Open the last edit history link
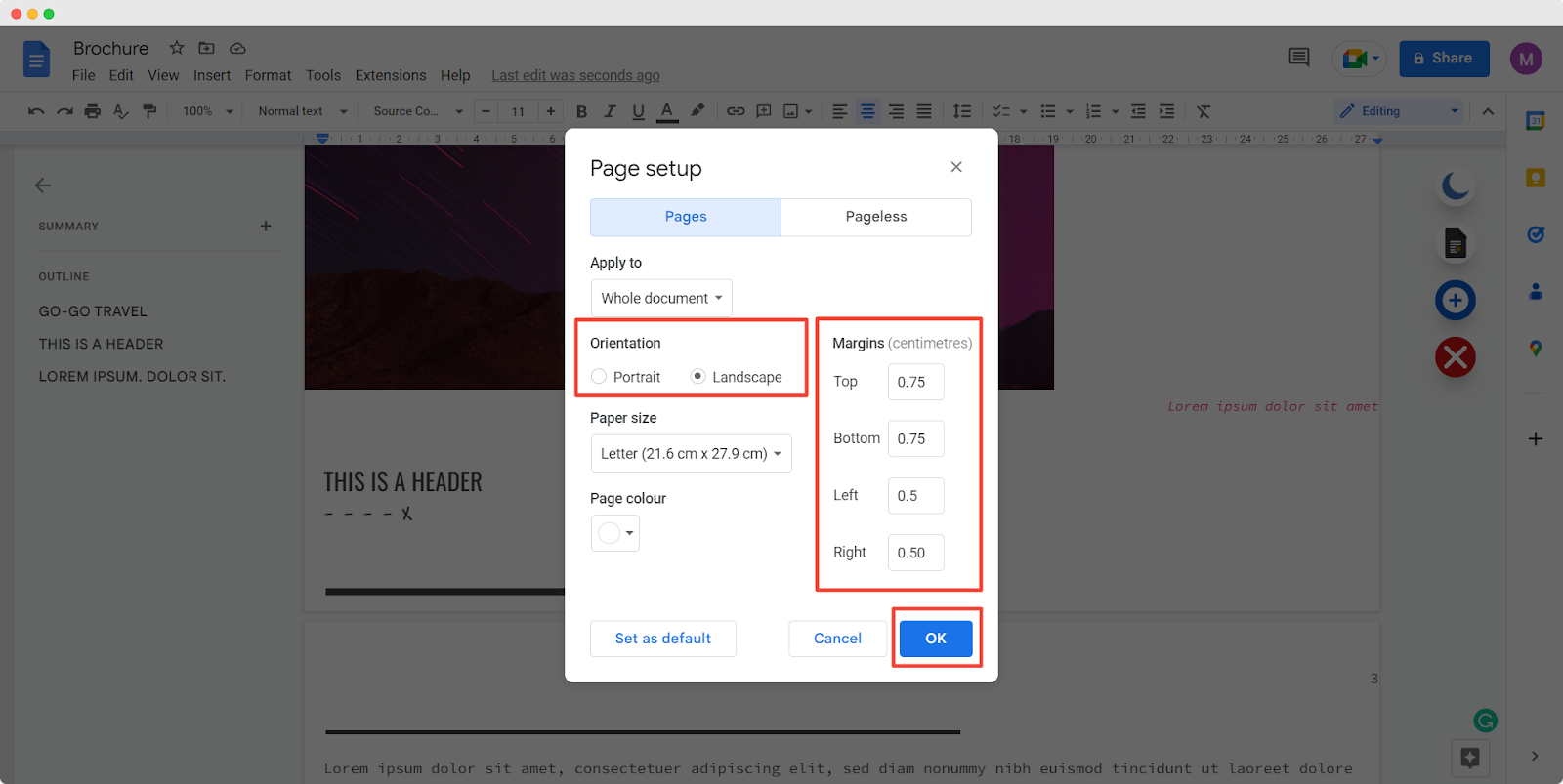The image size is (1563, 784). [575, 75]
